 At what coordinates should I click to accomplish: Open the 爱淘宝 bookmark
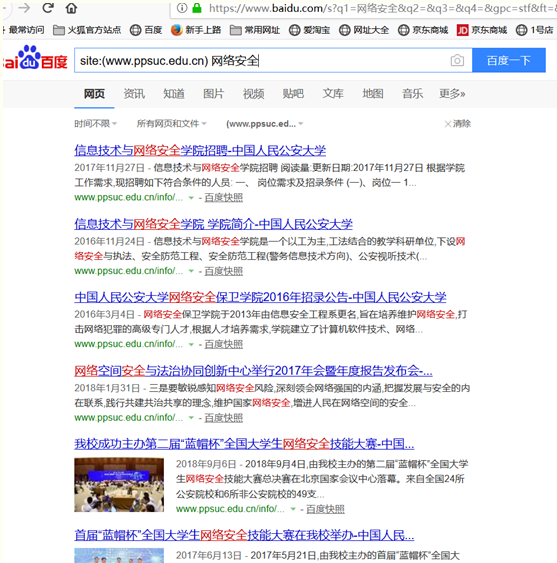[x=310, y=30]
